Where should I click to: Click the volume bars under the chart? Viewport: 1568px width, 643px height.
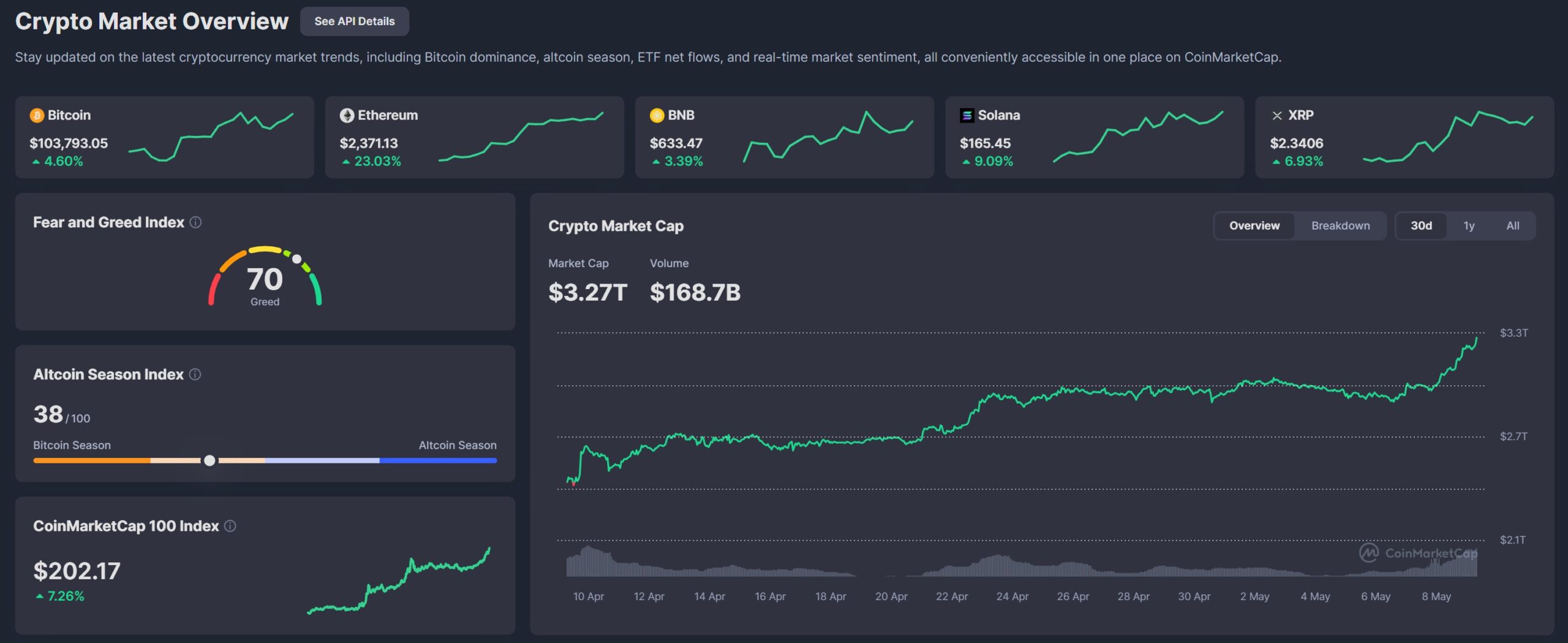(1022, 562)
